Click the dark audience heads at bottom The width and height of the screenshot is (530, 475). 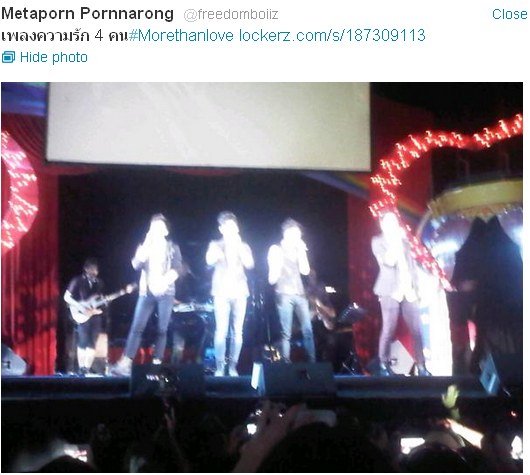pyautogui.click(x=262, y=438)
